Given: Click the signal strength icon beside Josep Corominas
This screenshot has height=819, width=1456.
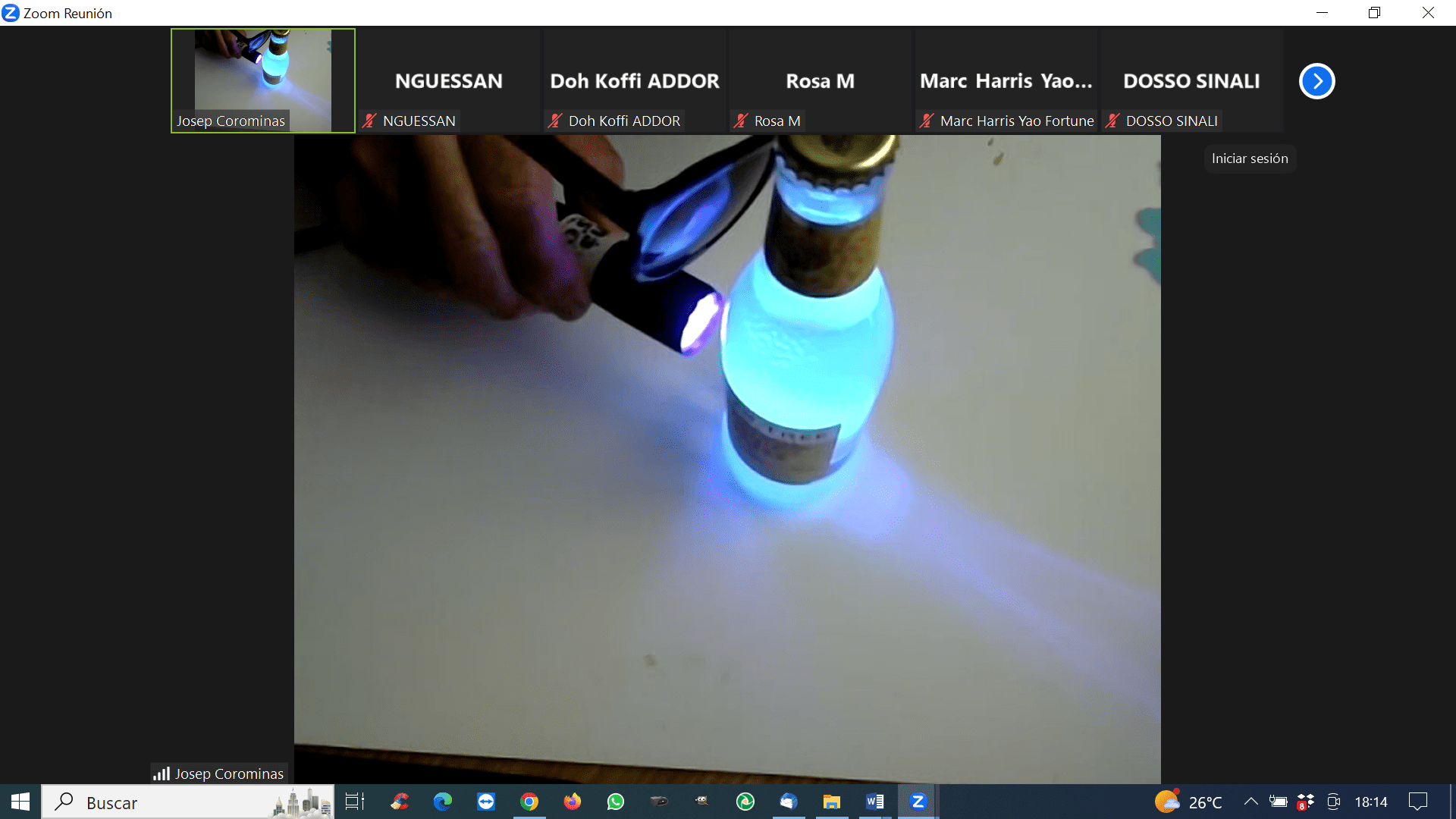Looking at the screenshot, I should [162, 773].
